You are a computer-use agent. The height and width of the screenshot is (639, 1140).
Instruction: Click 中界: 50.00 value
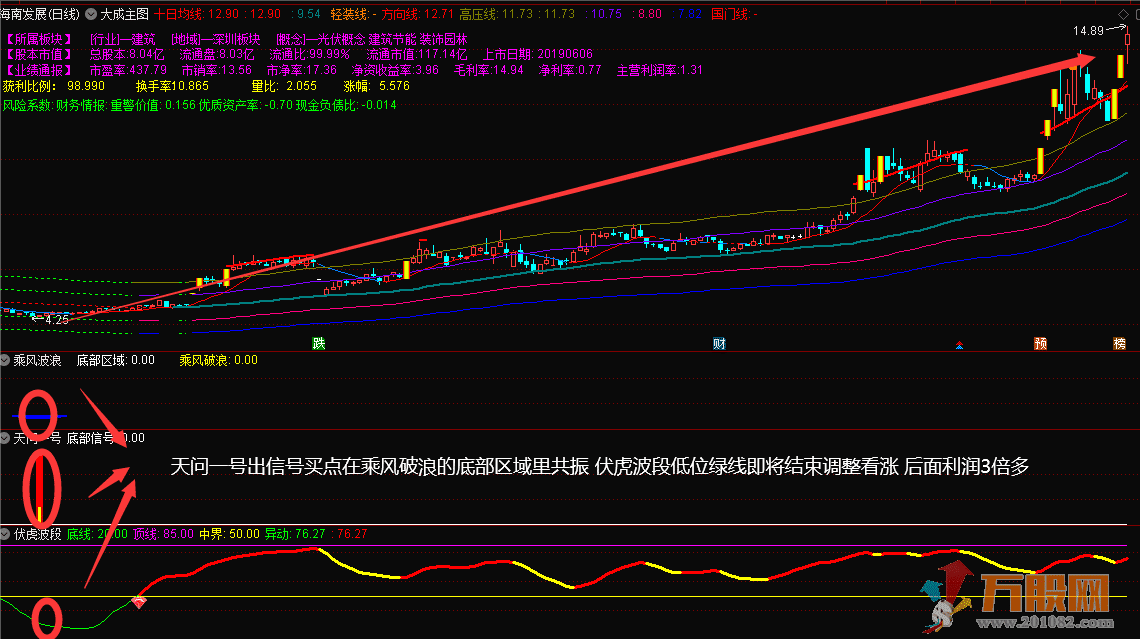pyautogui.click(x=229, y=534)
